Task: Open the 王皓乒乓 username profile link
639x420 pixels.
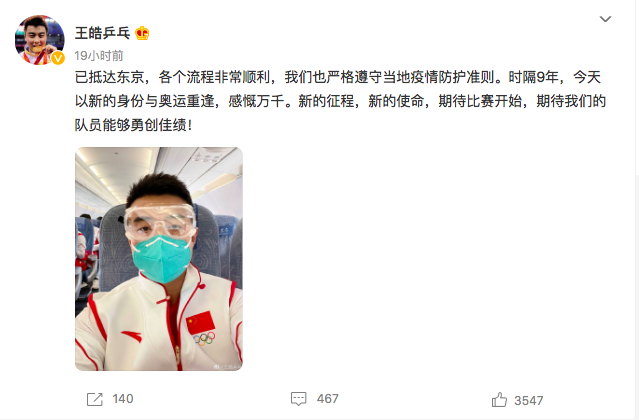Action: coord(102,33)
